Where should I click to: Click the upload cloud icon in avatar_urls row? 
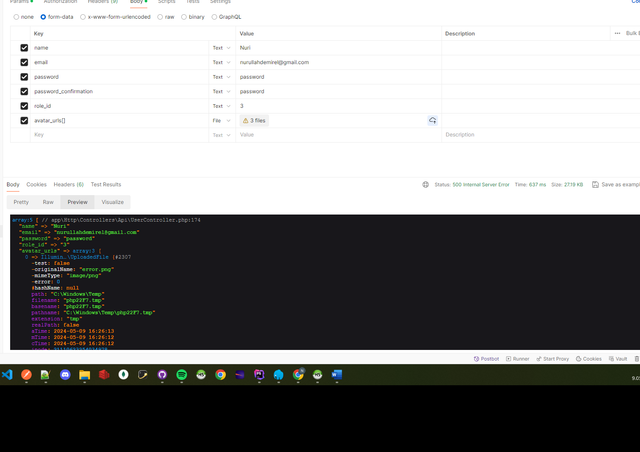[432, 120]
